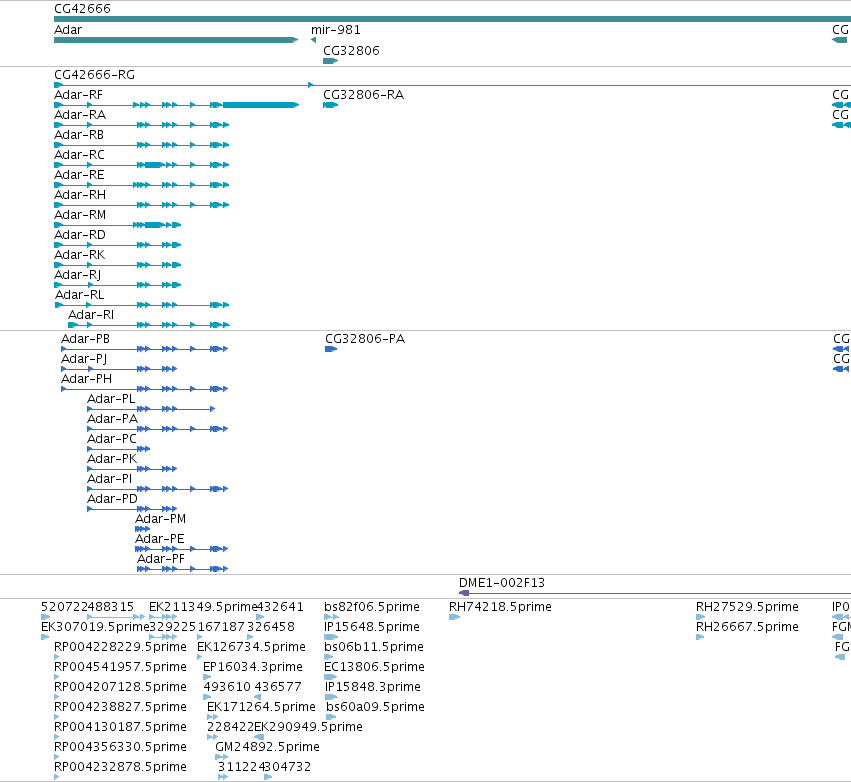
Task: Select the CG32806 gene feature
Action: point(330,61)
